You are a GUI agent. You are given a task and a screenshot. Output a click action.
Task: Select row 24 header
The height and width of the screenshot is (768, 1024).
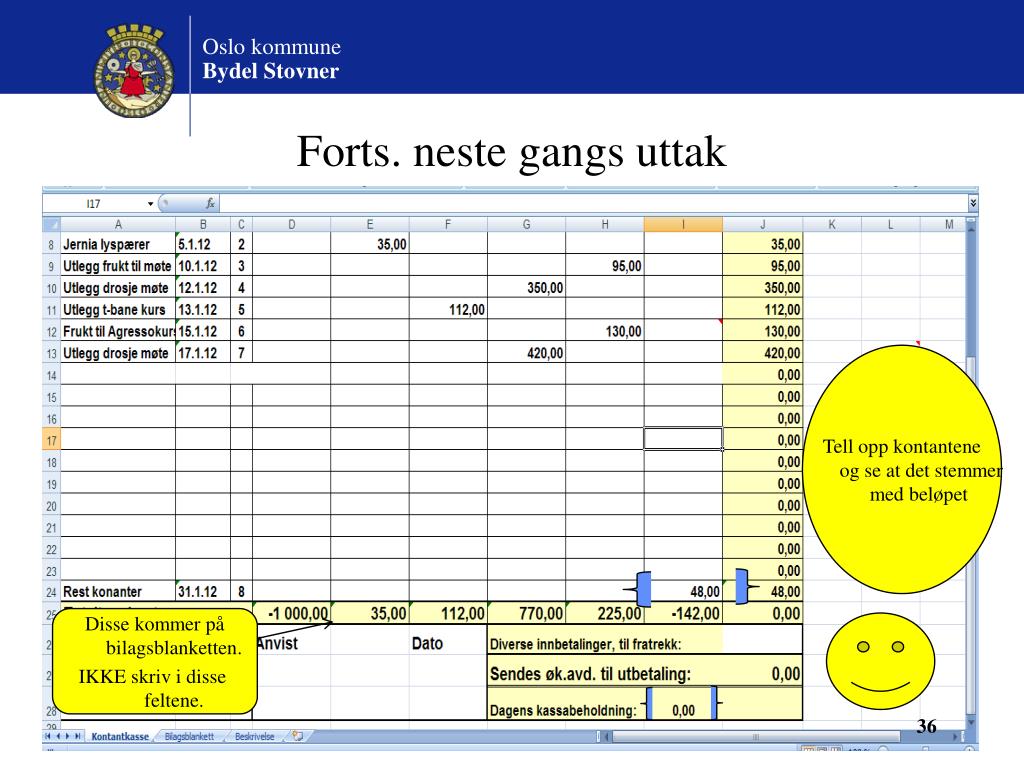click(x=51, y=592)
